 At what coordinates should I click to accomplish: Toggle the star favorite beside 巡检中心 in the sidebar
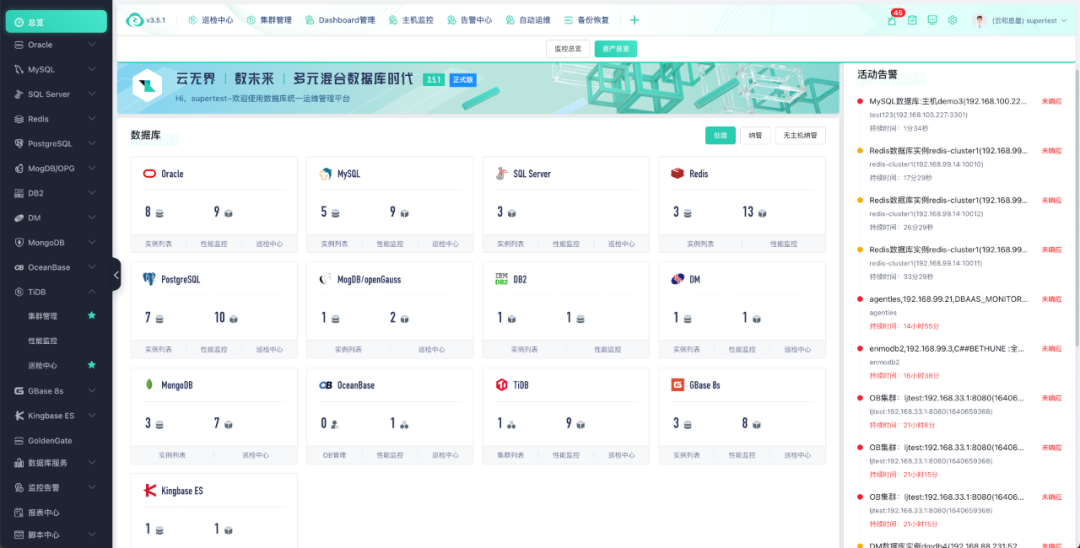pos(92,364)
